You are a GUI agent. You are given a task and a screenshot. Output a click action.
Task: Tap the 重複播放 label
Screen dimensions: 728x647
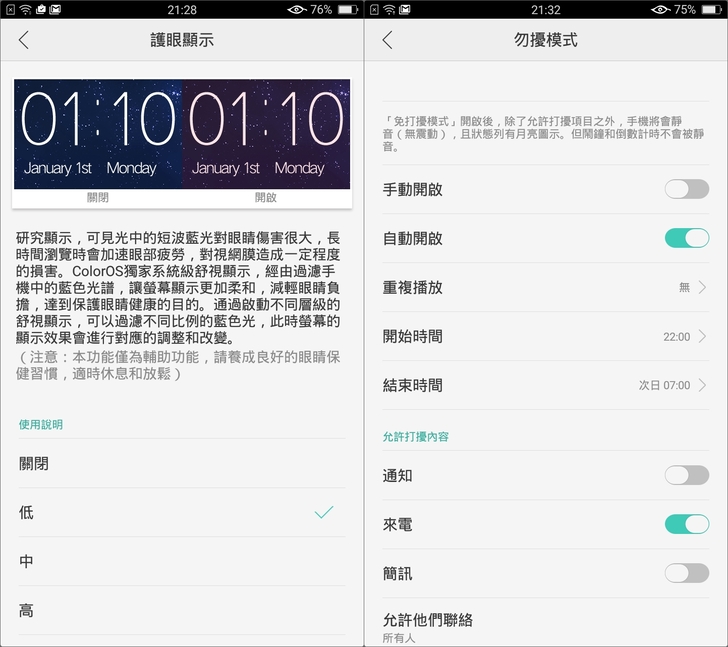point(412,287)
